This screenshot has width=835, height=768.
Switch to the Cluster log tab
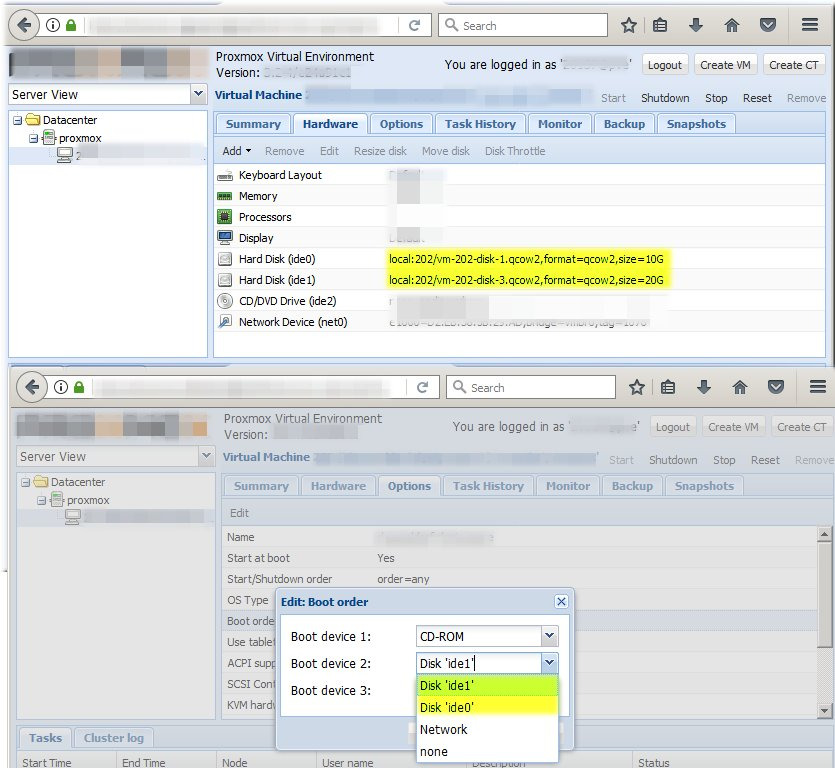[x=113, y=738]
